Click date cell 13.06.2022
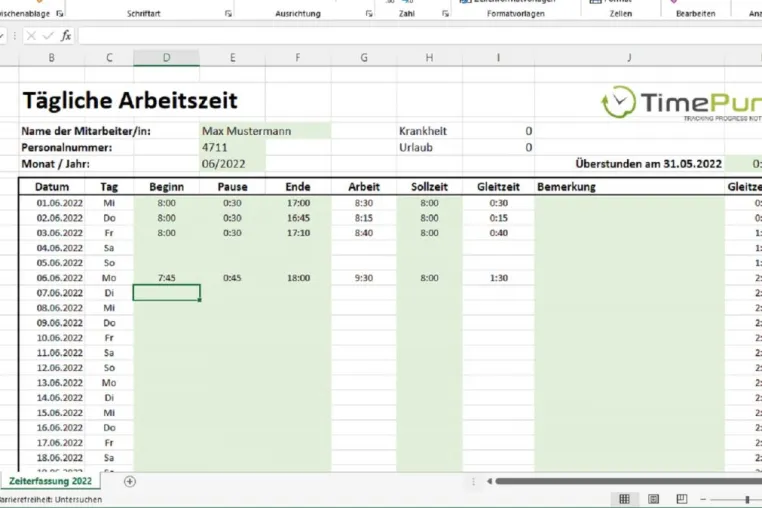Screen dimensions: 762x508 pos(52,383)
